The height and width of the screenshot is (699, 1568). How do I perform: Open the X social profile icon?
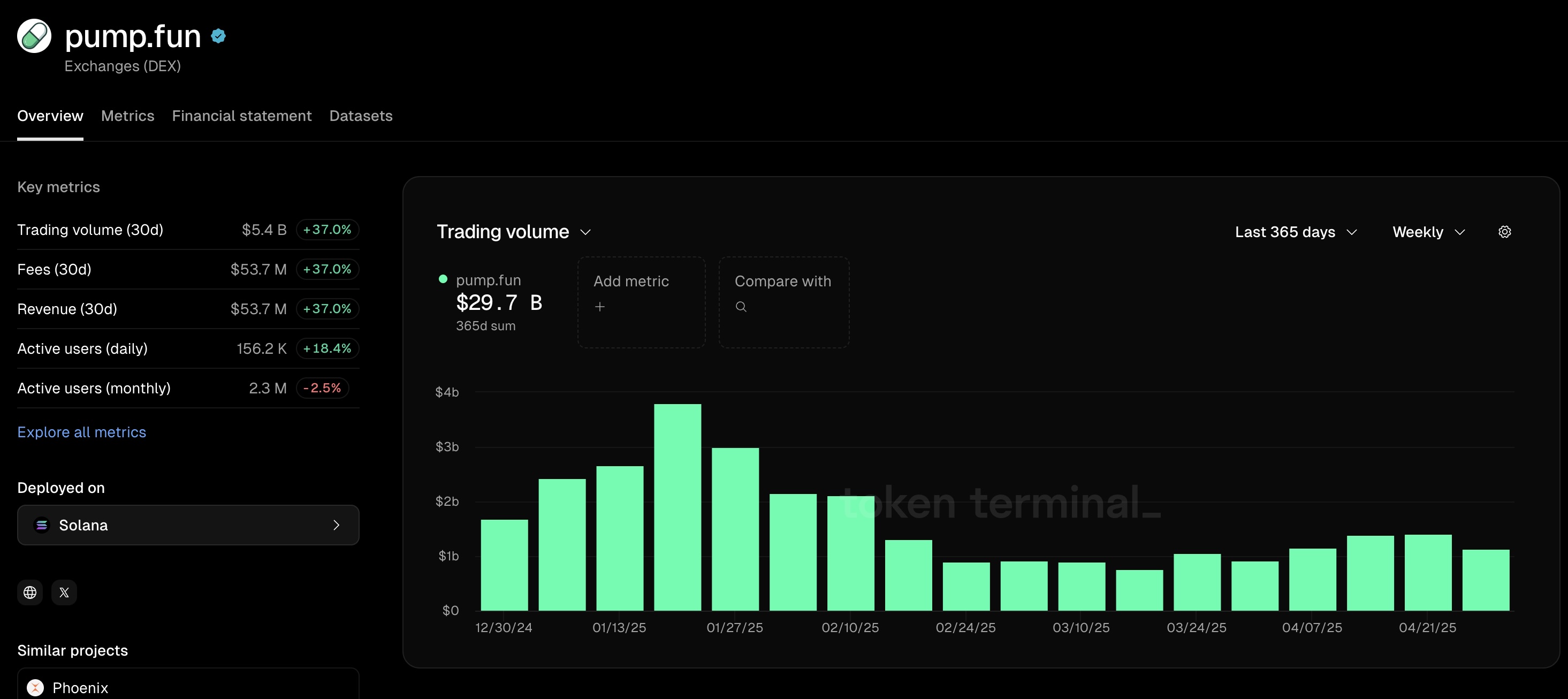[x=64, y=592]
